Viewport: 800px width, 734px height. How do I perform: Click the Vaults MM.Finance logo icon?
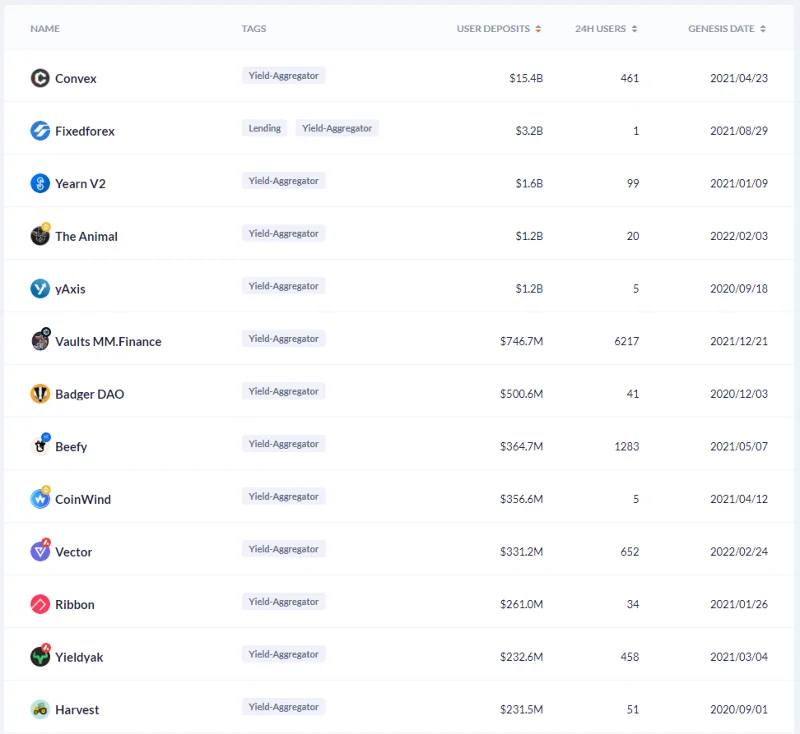[40, 340]
